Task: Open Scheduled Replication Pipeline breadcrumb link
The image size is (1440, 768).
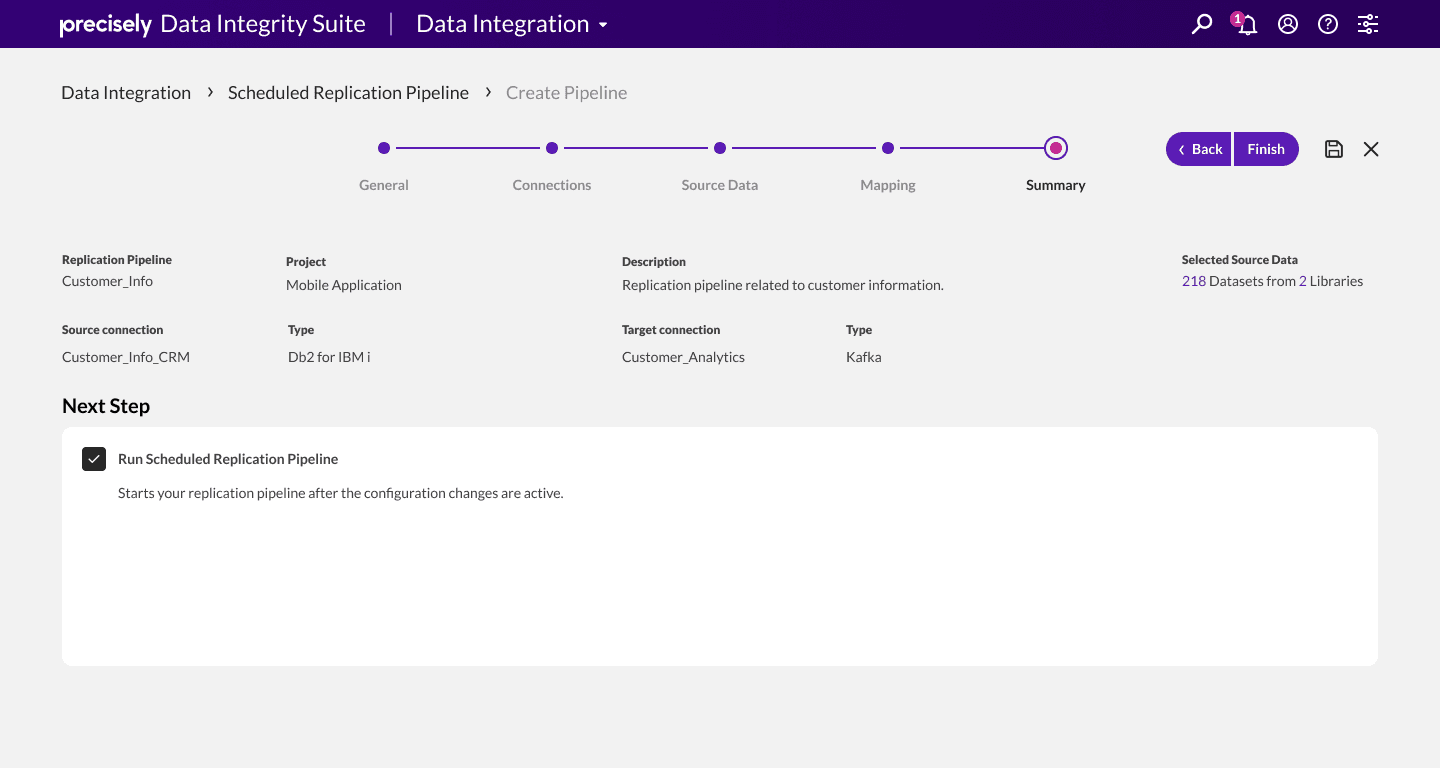Action: pyautogui.click(x=348, y=93)
